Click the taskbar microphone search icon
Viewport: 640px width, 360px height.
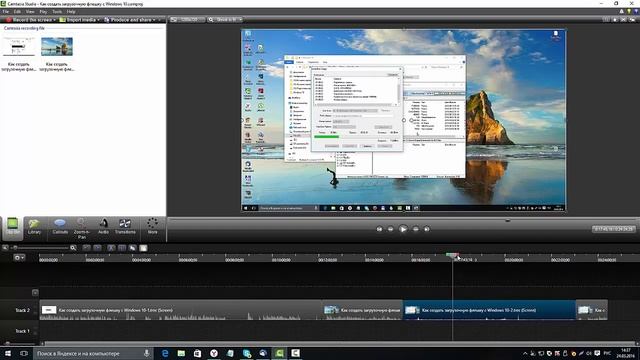pos(147,353)
